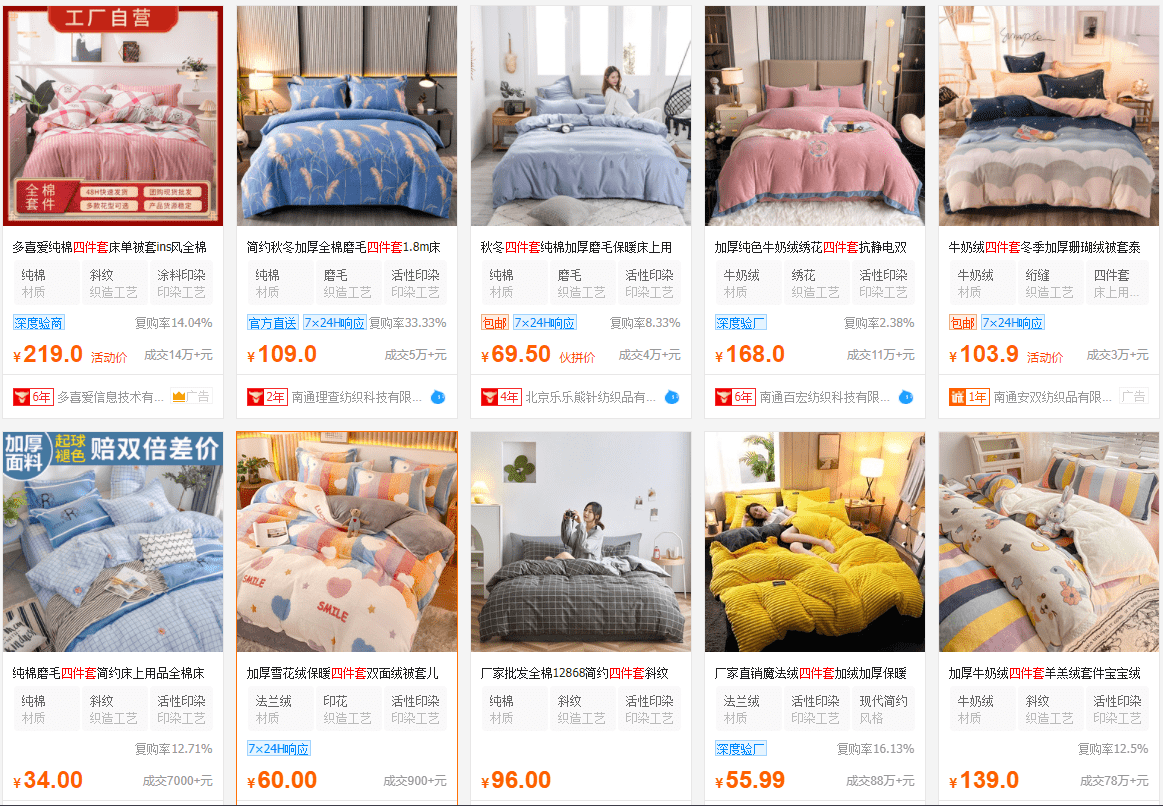Click the blue chat icon beside 北京乐乐熊针纺织品

672,397
